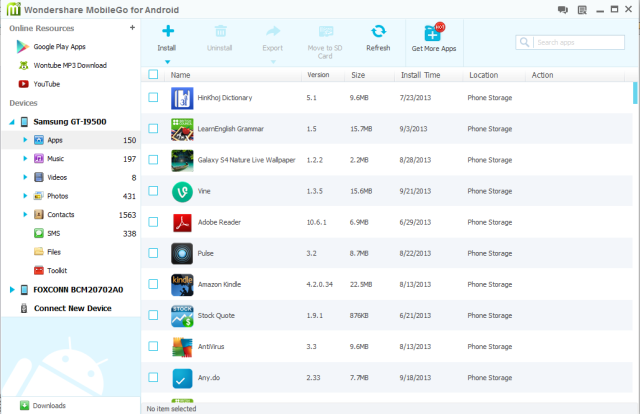
Task: Check the Adobe Reader checkbox
Action: pos(153,222)
